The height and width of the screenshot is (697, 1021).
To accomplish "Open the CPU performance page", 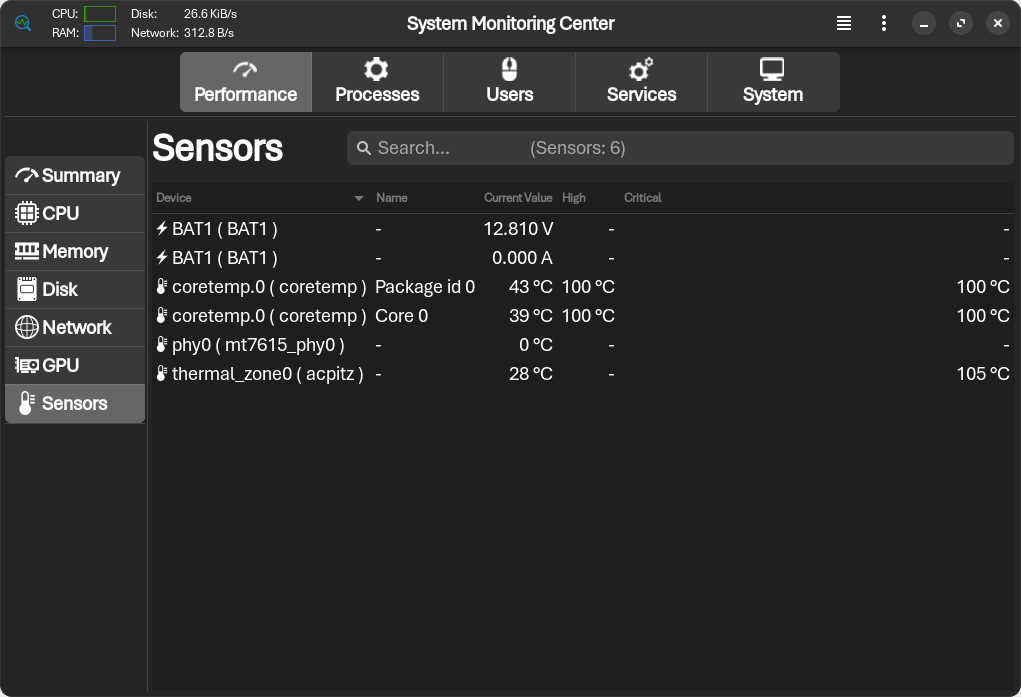I will coord(75,214).
